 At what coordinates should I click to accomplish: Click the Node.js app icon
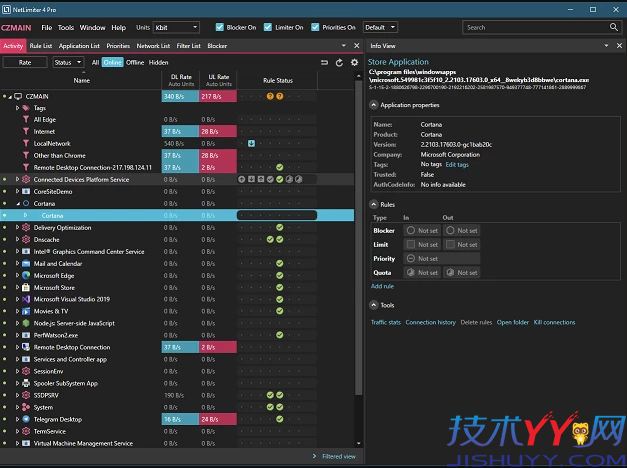click(26, 323)
